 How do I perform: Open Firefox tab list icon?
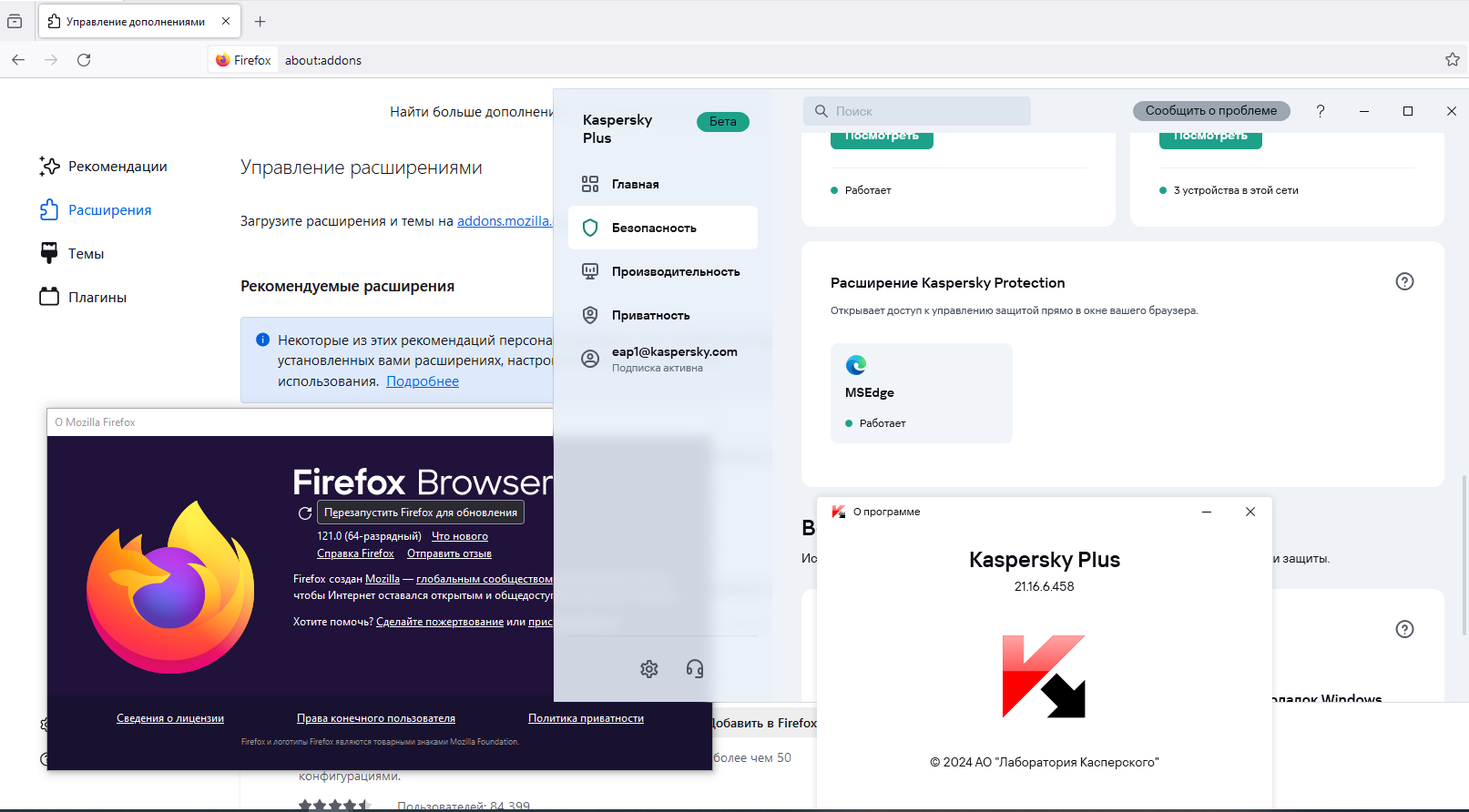[x=15, y=21]
